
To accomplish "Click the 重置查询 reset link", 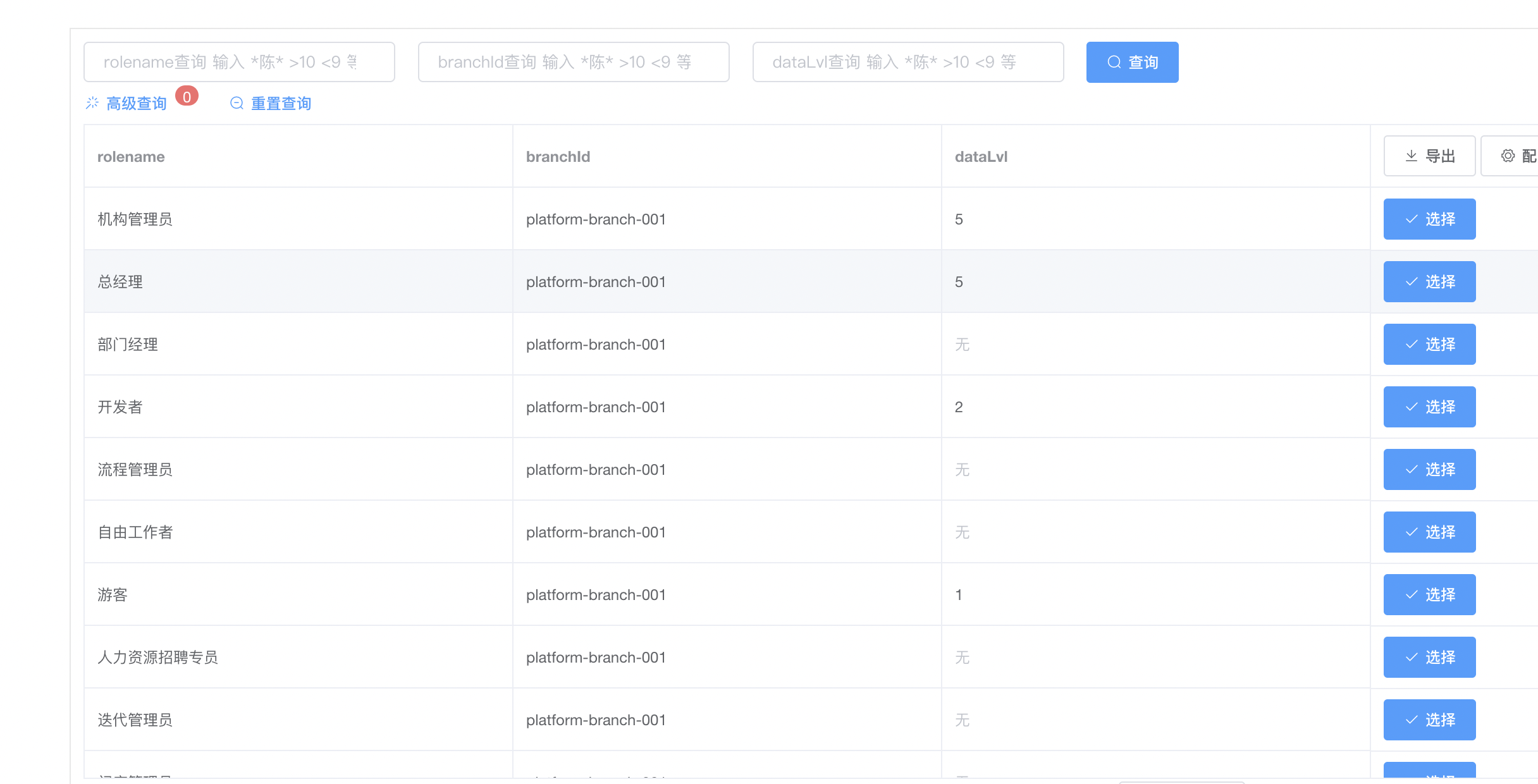I will click(280, 104).
